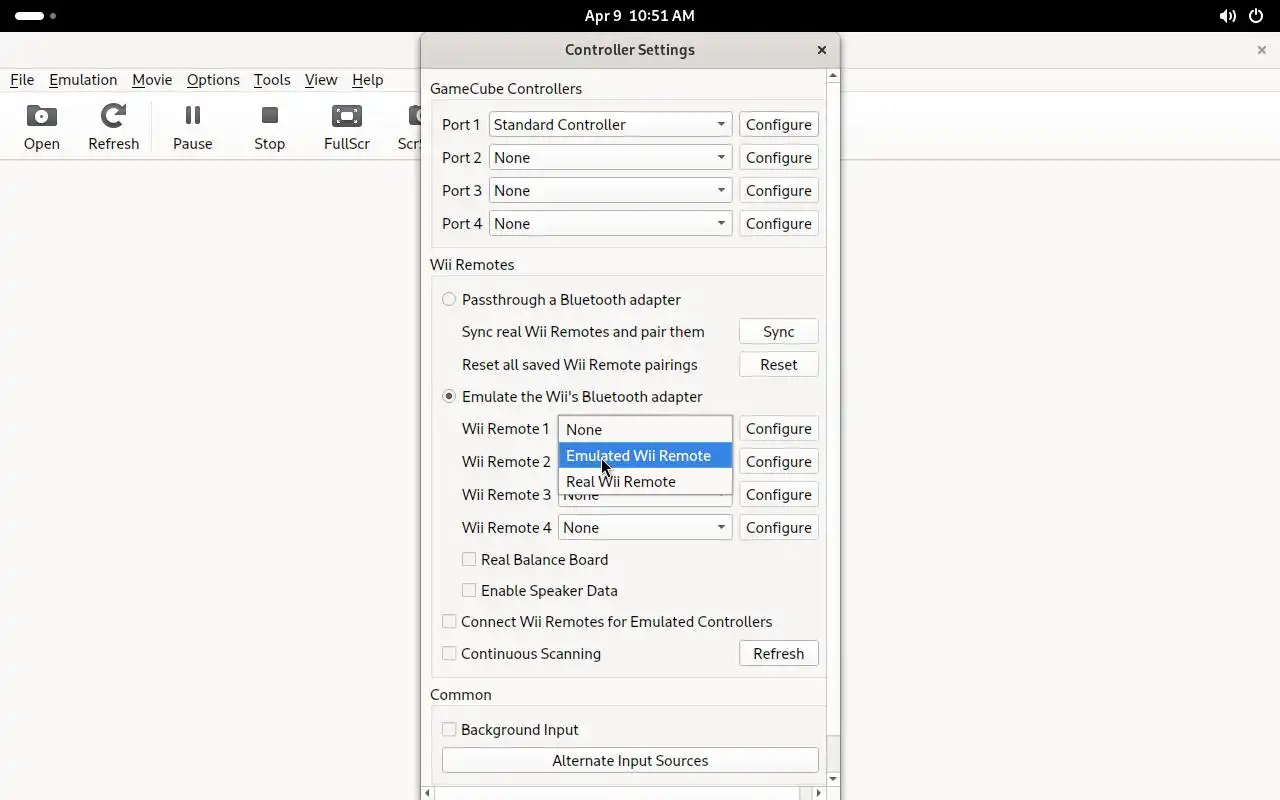Click Configure for Wii Remote 4
Viewport: 1280px width, 800px height.
coord(779,527)
